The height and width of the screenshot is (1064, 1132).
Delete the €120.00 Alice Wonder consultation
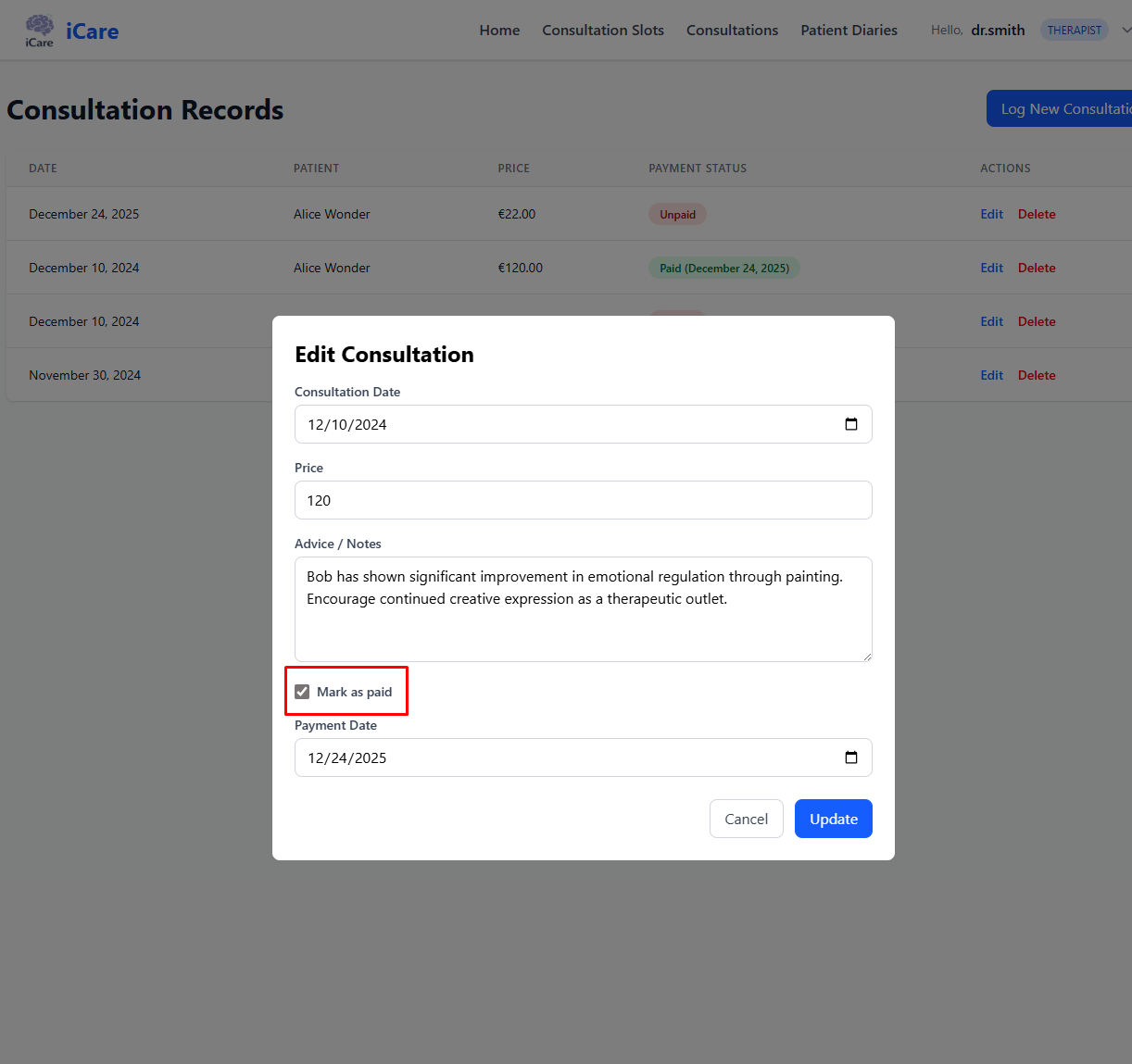pos(1036,268)
